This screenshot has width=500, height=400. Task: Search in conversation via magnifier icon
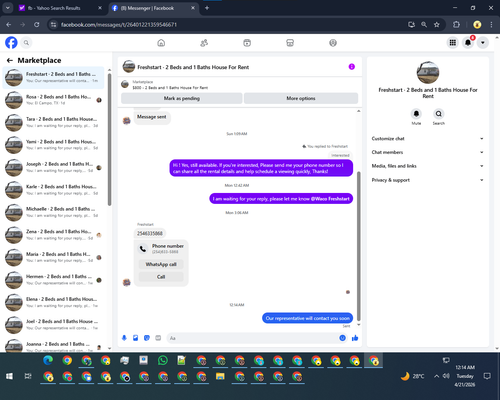click(439, 114)
